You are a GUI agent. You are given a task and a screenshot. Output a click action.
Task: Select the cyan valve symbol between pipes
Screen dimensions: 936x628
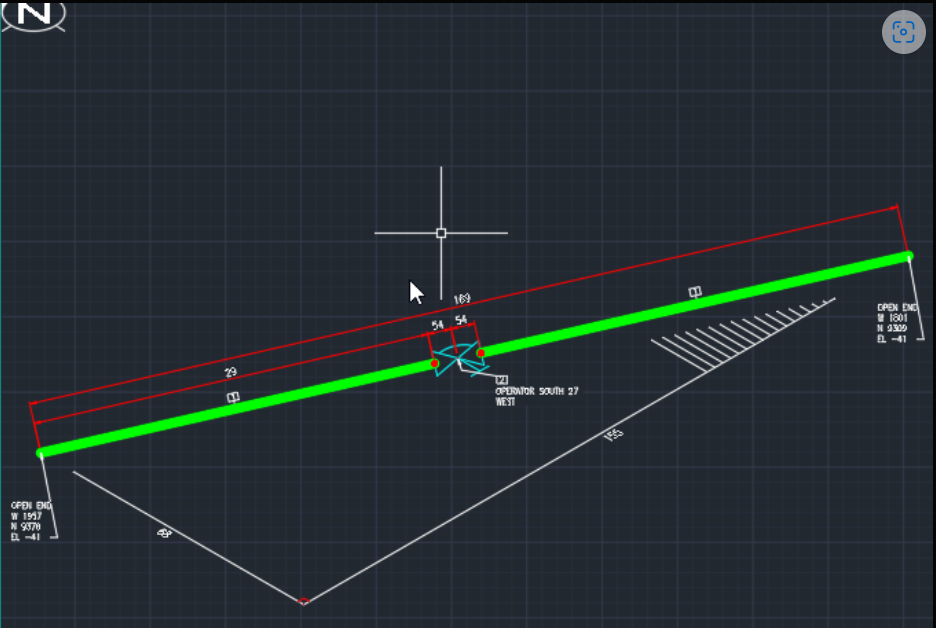pos(460,360)
